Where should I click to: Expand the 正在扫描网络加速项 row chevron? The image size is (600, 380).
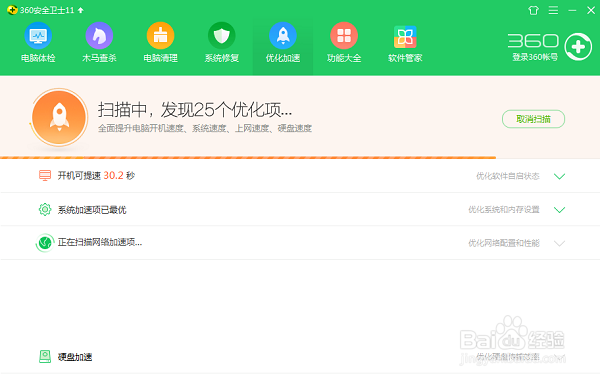click(559, 243)
